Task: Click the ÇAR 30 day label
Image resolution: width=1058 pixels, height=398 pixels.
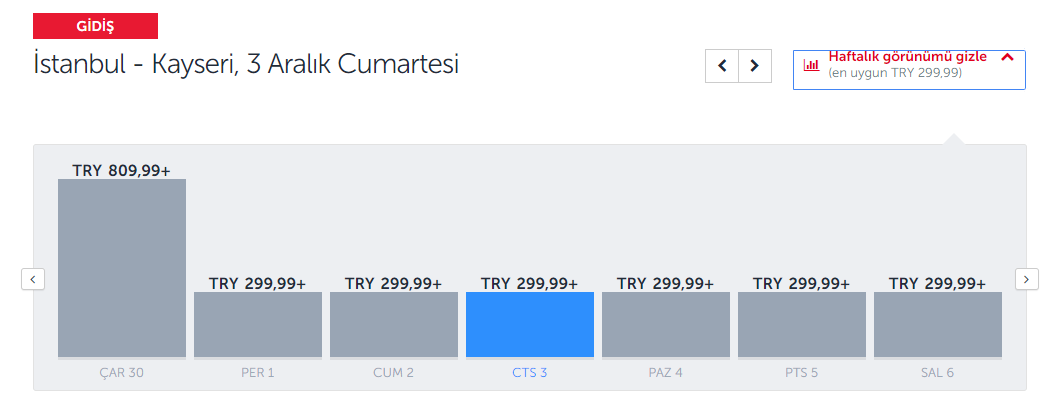Action: tap(122, 372)
